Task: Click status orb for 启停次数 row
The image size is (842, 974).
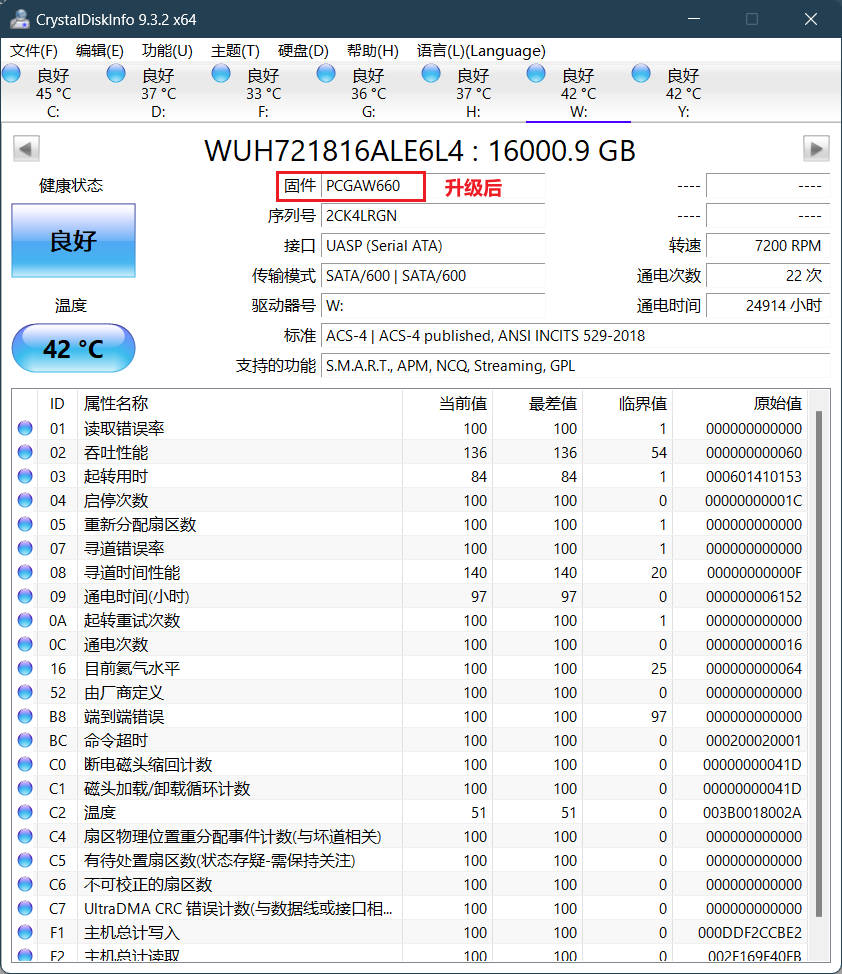Action: coord(25,500)
